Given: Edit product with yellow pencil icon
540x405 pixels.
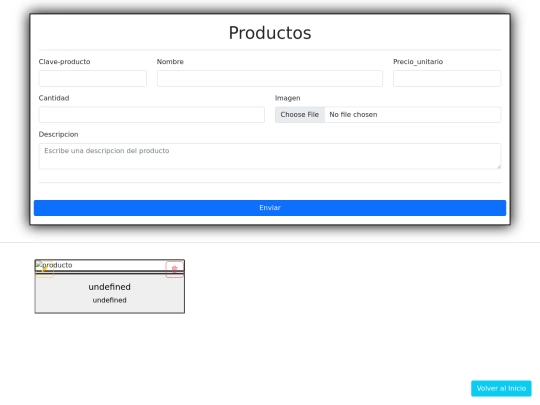Looking at the screenshot, I should pyautogui.click(x=45, y=269).
